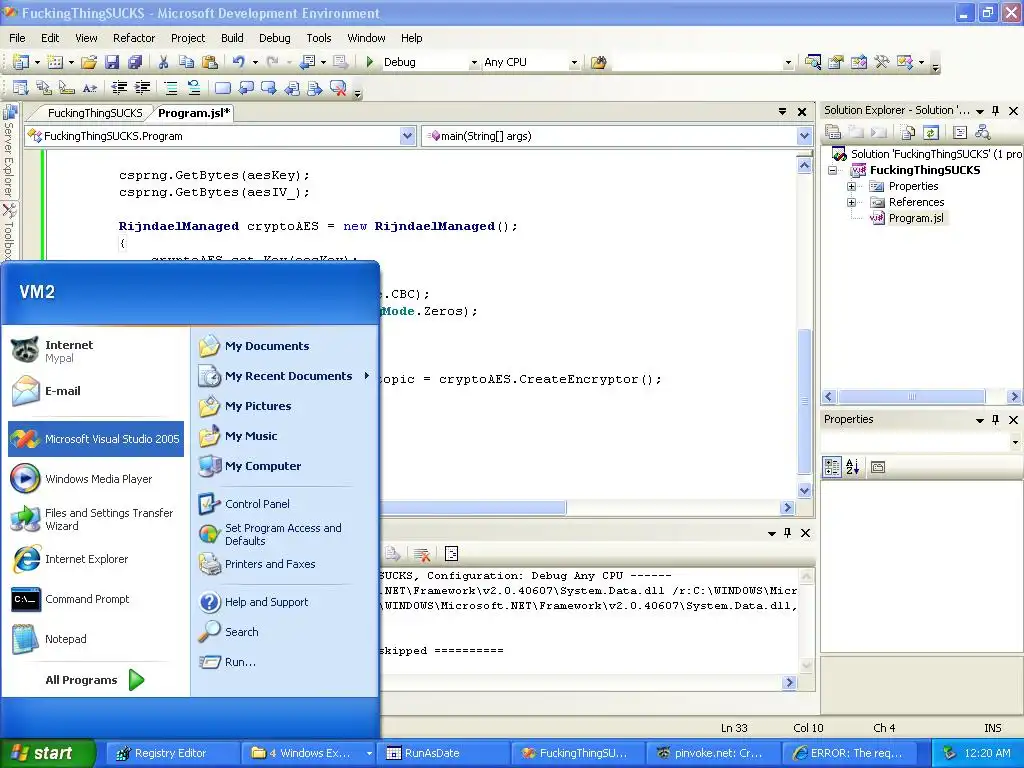Open the main(String[] args) members dropdown
1024x768 pixels.
coord(805,136)
